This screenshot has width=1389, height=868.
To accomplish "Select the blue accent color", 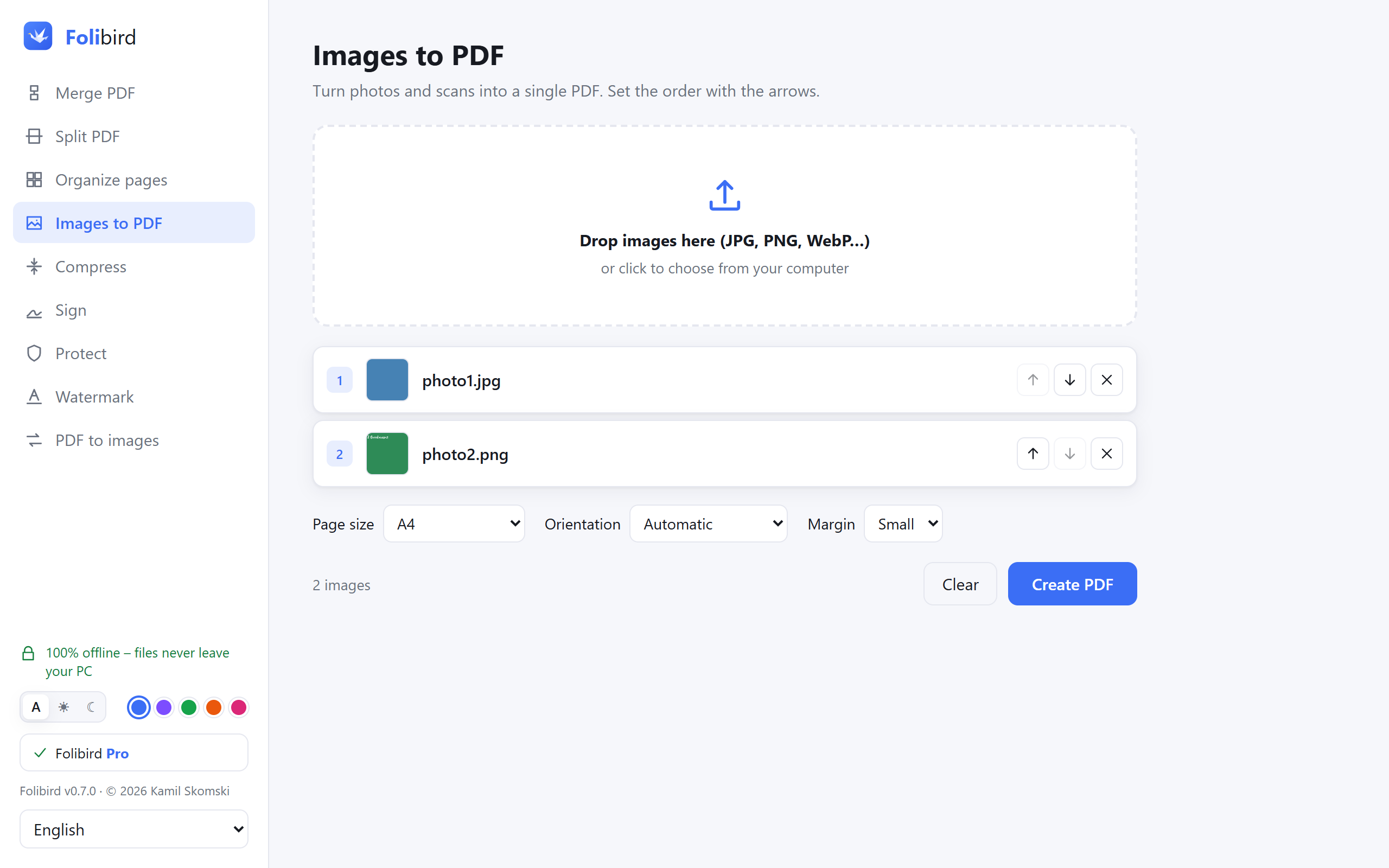I will [x=138, y=707].
